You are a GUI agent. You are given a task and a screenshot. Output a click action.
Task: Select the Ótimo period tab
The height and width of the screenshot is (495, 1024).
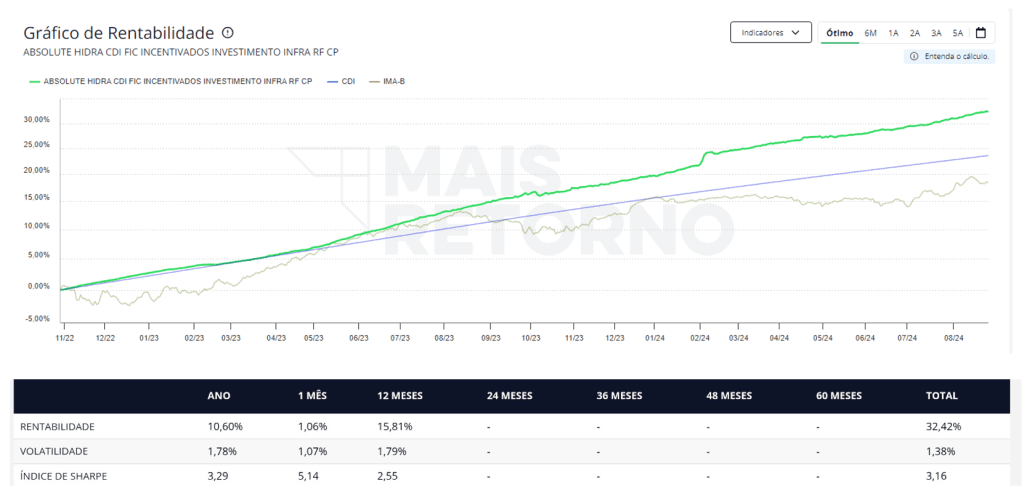point(840,33)
